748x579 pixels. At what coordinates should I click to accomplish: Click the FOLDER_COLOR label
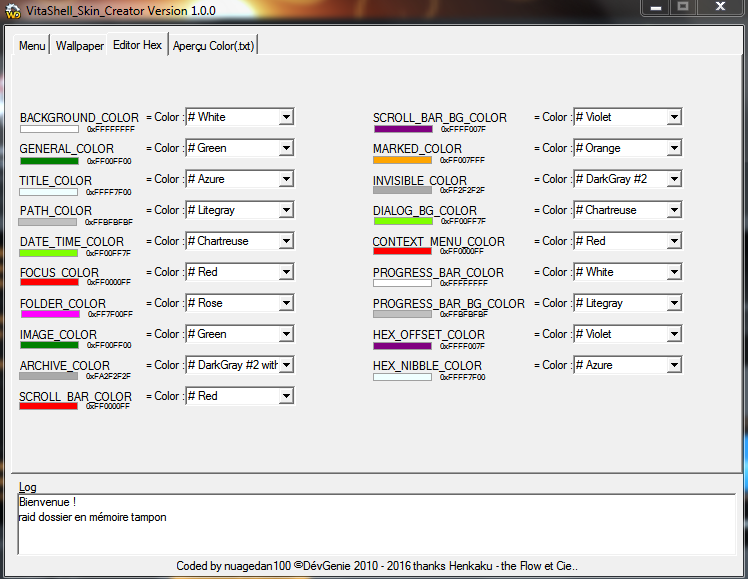click(63, 304)
